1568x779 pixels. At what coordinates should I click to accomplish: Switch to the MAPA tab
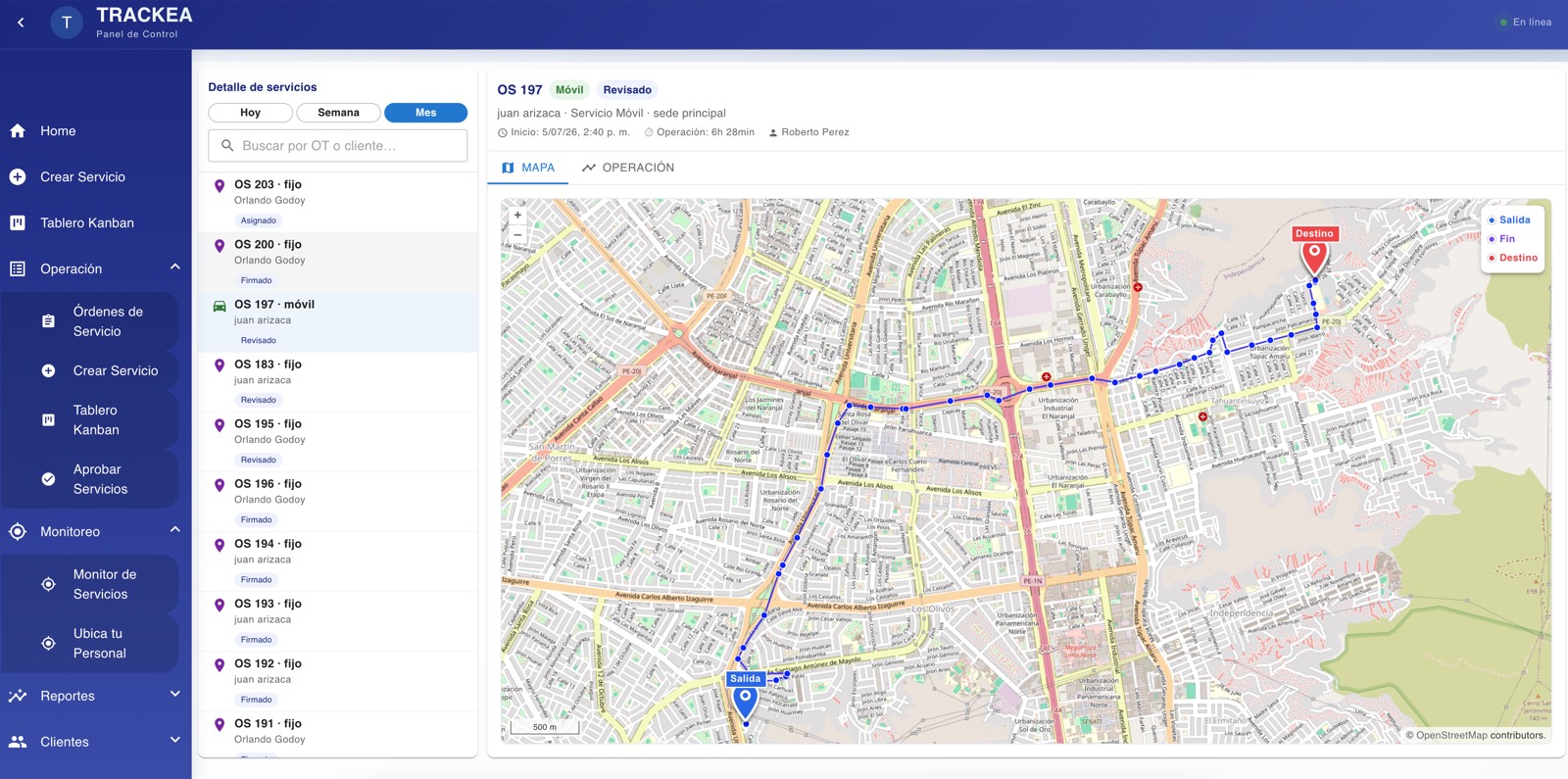coord(528,168)
